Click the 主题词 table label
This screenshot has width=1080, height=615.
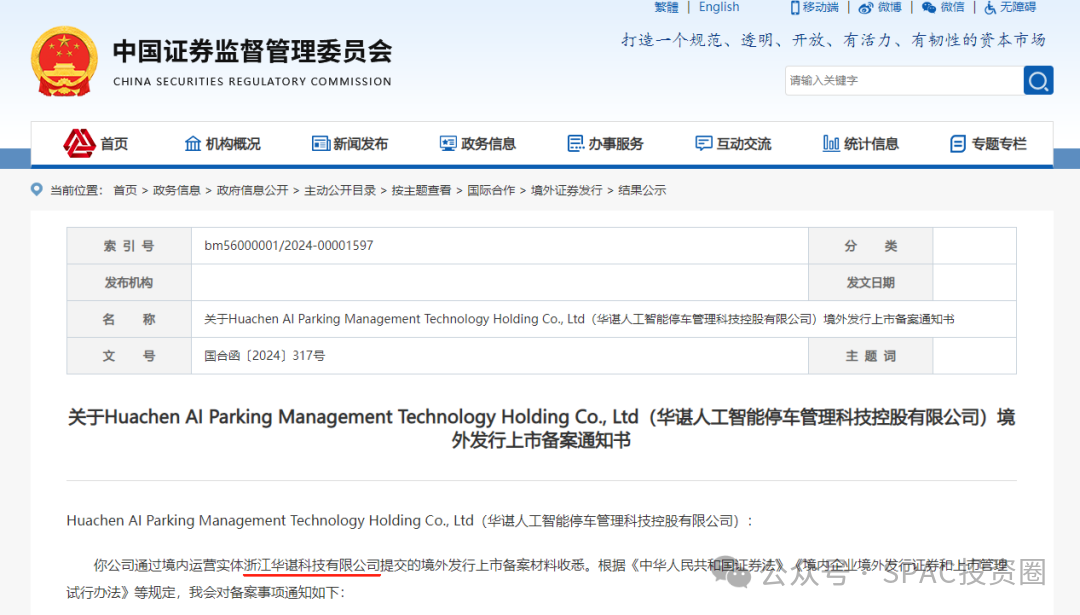point(871,356)
